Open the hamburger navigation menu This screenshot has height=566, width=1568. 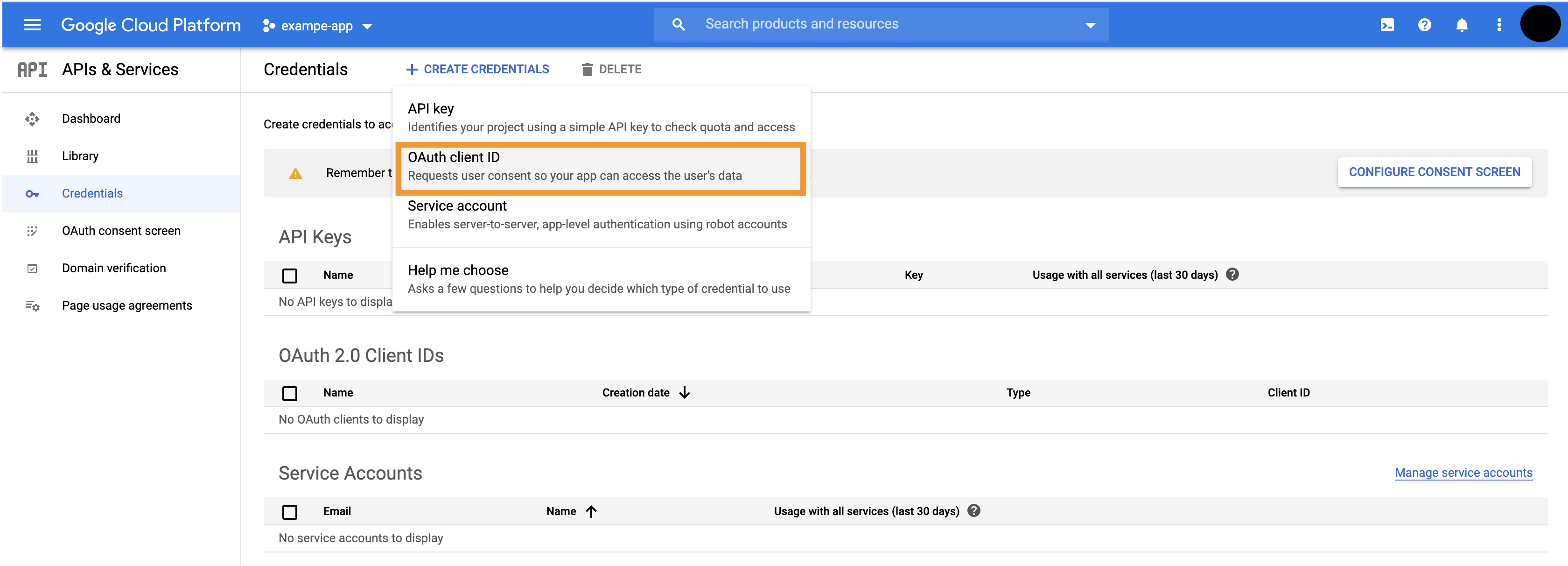click(x=32, y=25)
